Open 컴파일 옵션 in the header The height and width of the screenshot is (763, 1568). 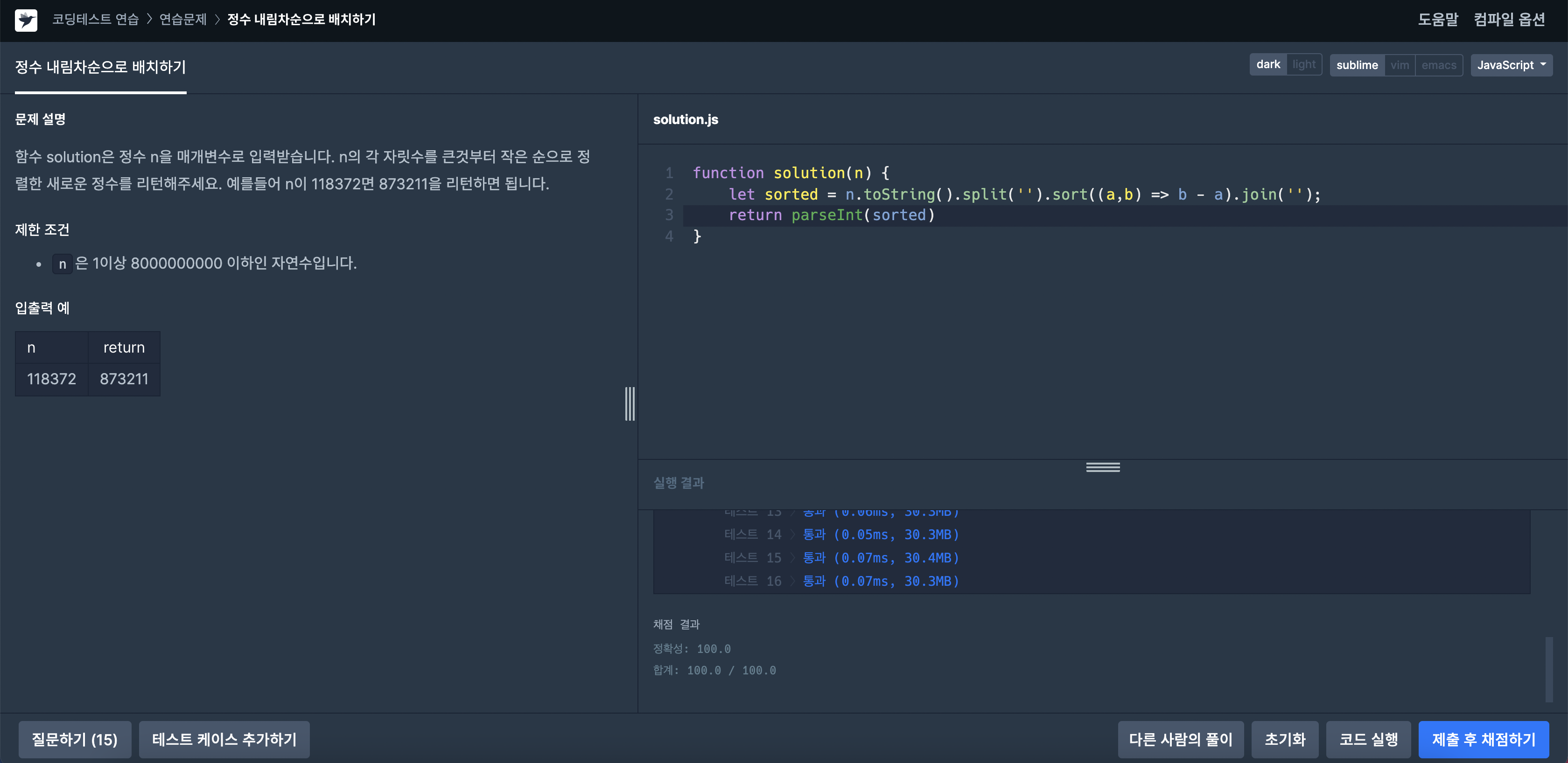(1509, 20)
